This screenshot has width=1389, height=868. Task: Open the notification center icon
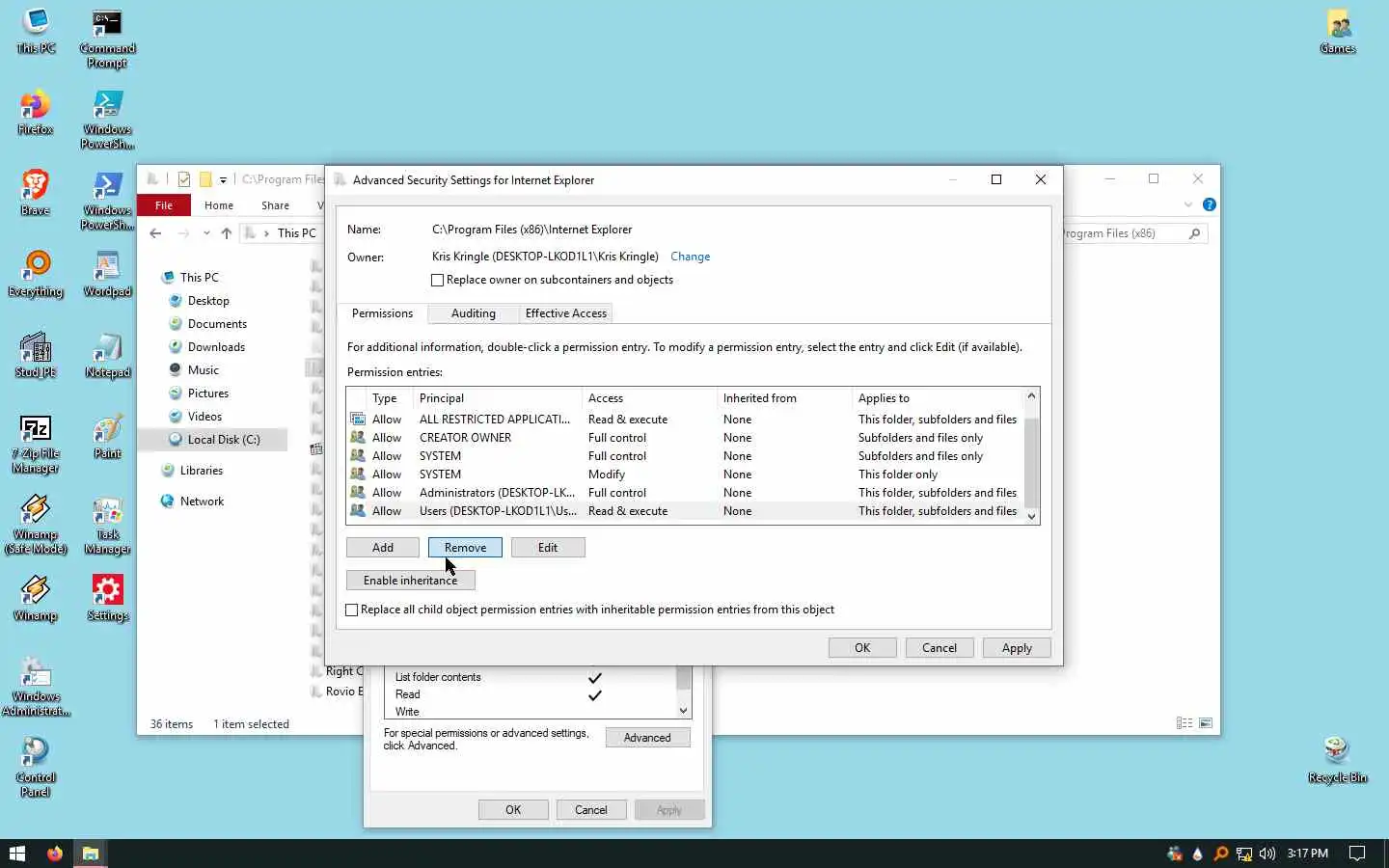[x=1357, y=854]
